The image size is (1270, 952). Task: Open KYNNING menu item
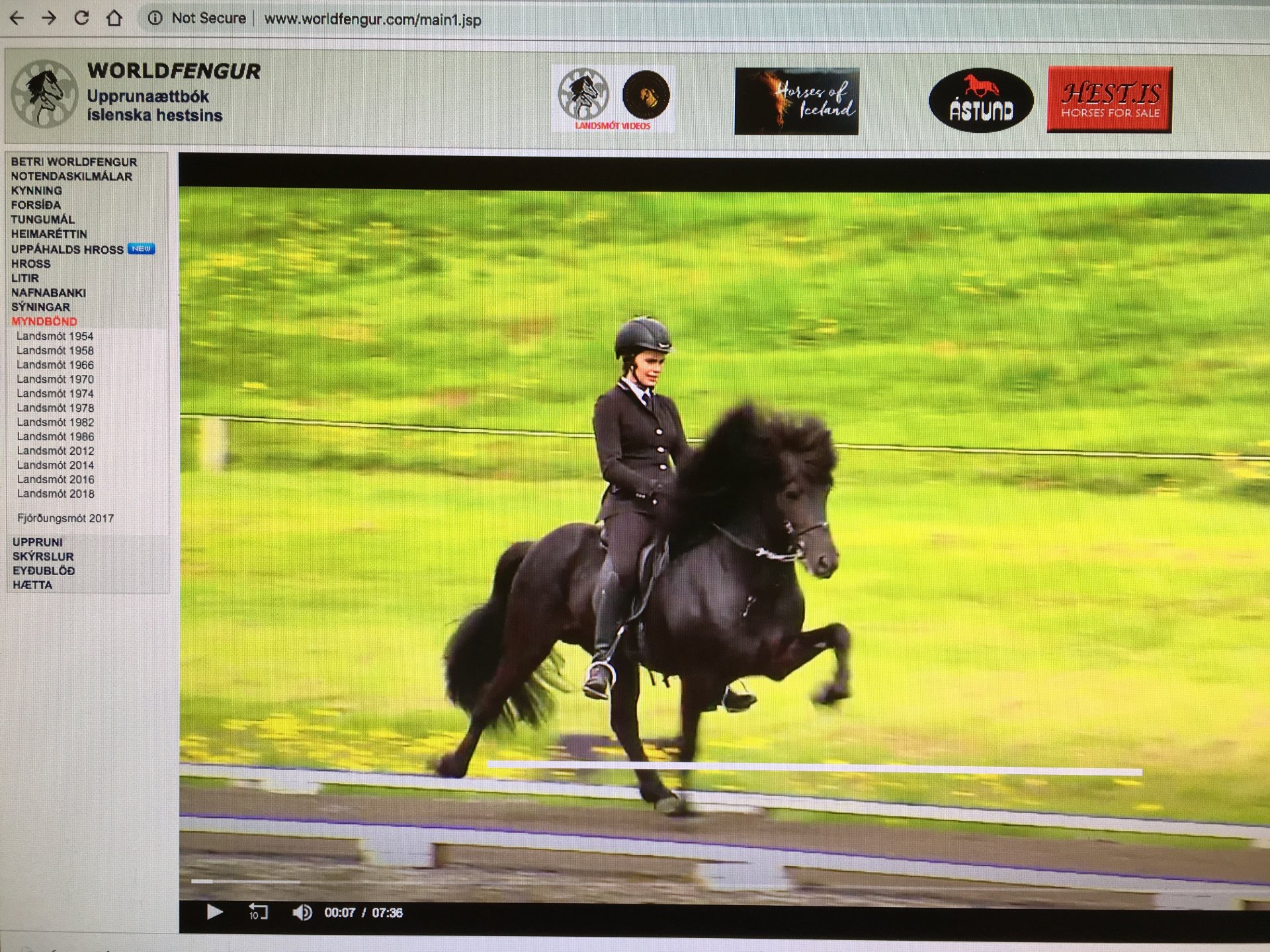coord(36,190)
